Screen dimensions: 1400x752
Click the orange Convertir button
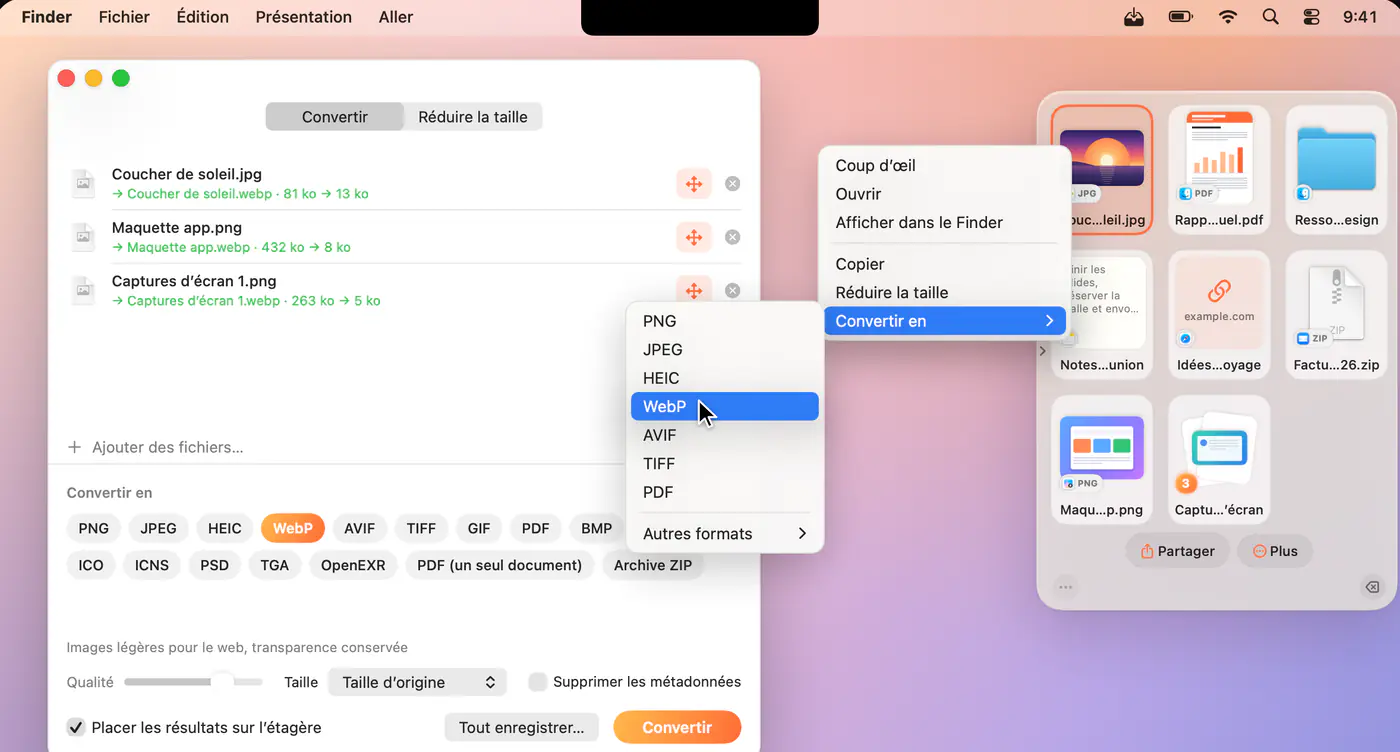[x=677, y=727]
